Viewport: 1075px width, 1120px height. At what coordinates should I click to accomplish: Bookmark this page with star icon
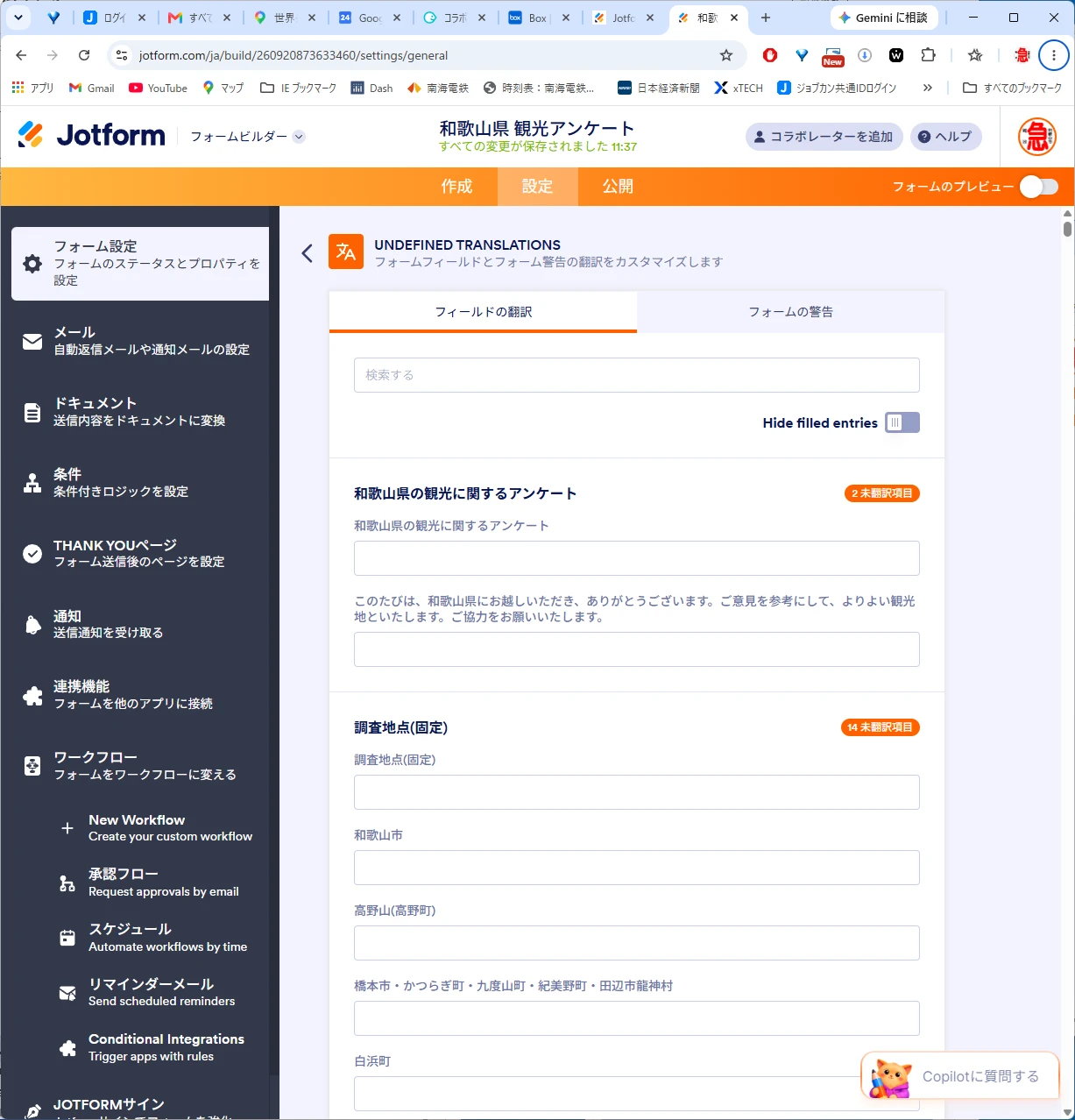[x=726, y=55]
